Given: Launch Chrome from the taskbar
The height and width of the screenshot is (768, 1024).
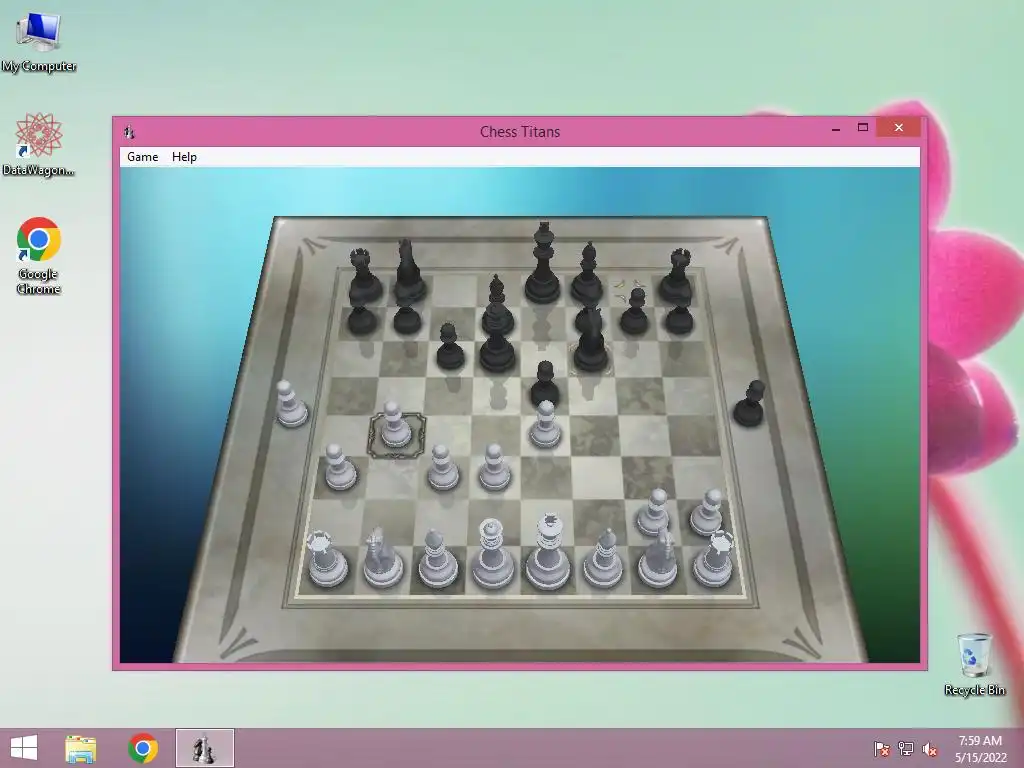Looking at the screenshot, I should coord(142,748).
